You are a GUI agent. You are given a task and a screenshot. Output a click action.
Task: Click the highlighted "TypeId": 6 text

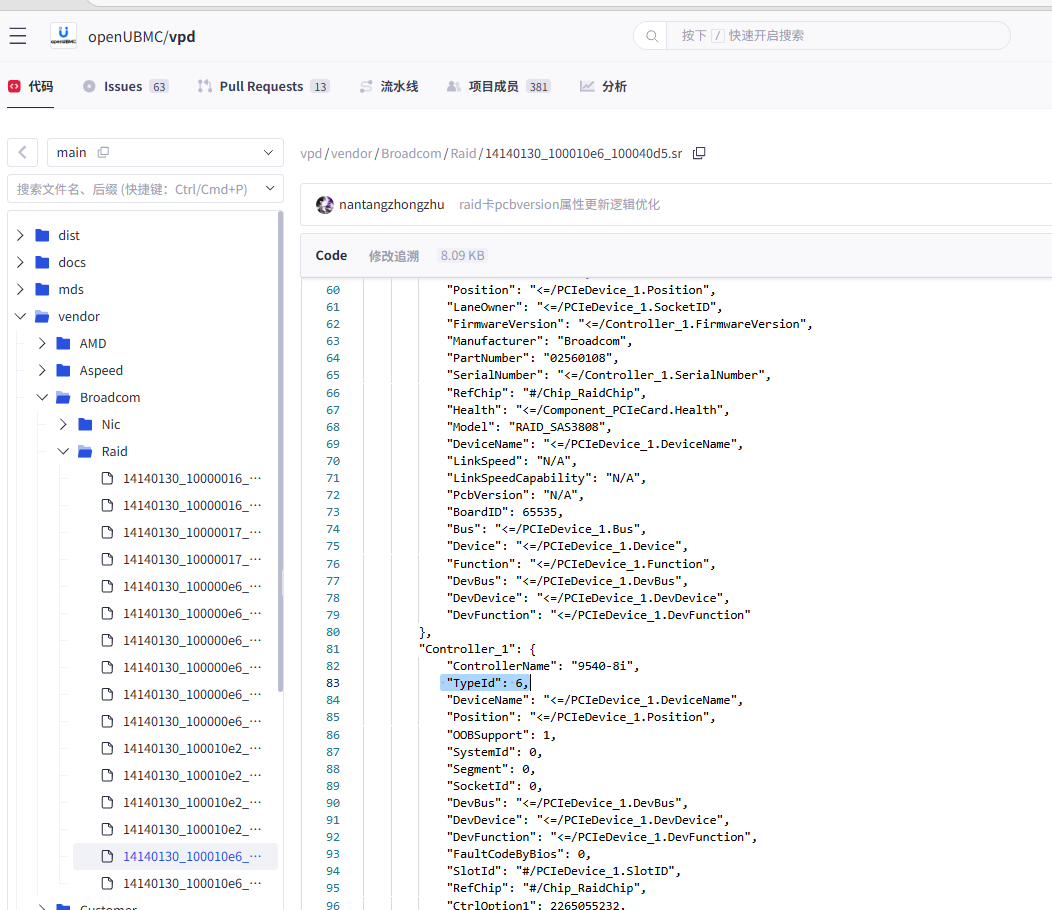[485, 683]
